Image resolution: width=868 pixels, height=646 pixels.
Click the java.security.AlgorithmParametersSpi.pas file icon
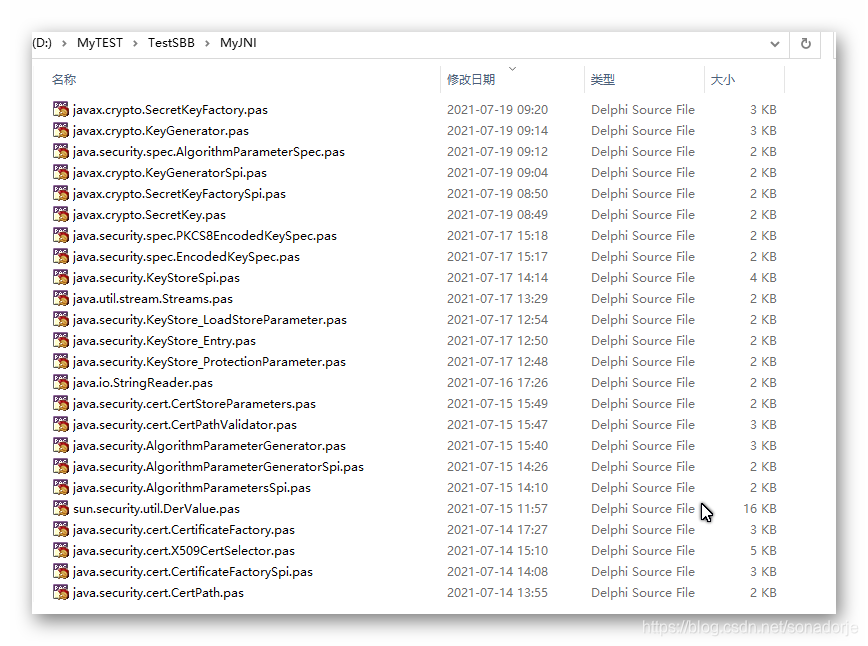60,488
